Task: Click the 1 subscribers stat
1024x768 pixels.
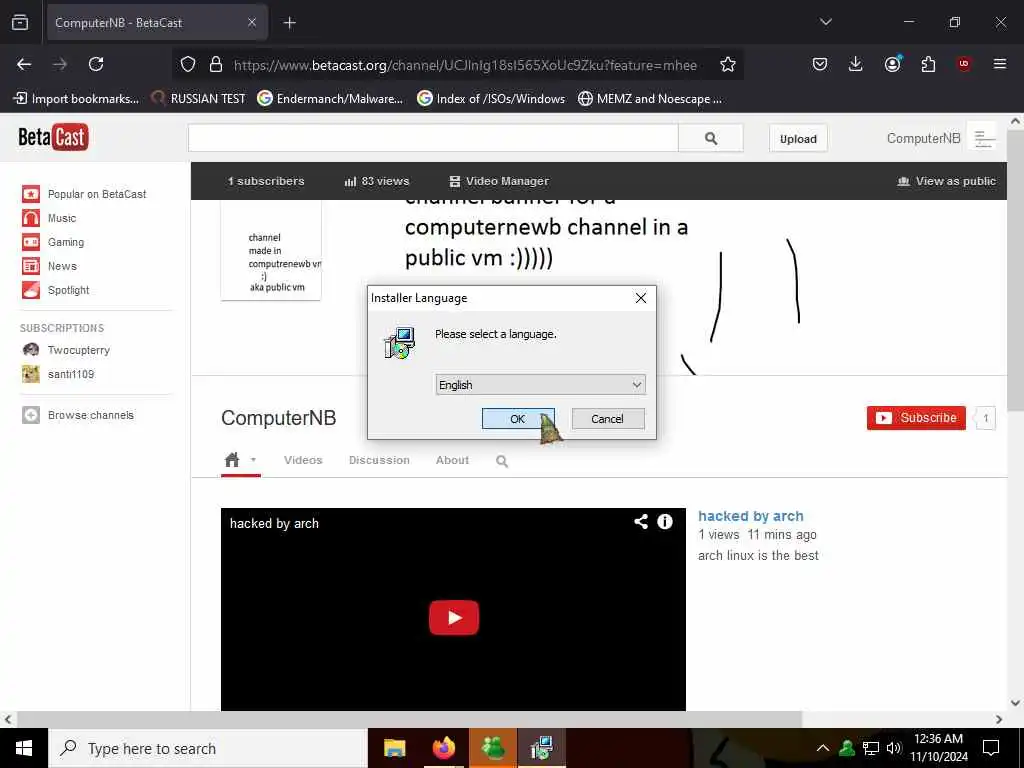Action: [x=266, y=181]
